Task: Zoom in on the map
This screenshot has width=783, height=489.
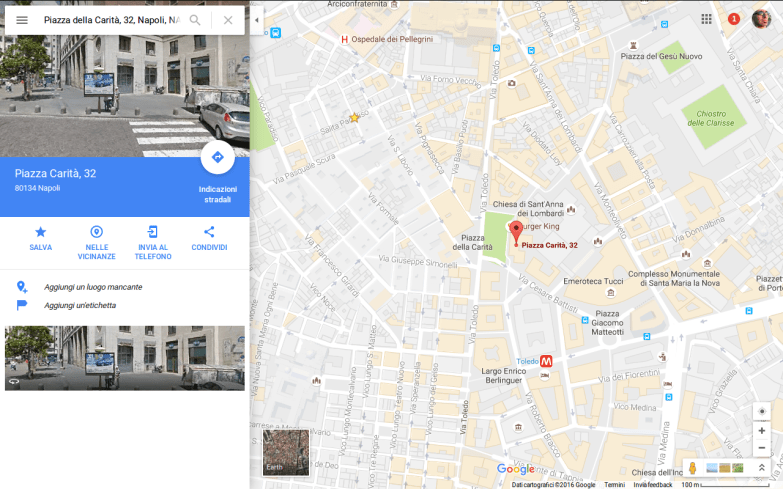Action: [x=762, y=430]
